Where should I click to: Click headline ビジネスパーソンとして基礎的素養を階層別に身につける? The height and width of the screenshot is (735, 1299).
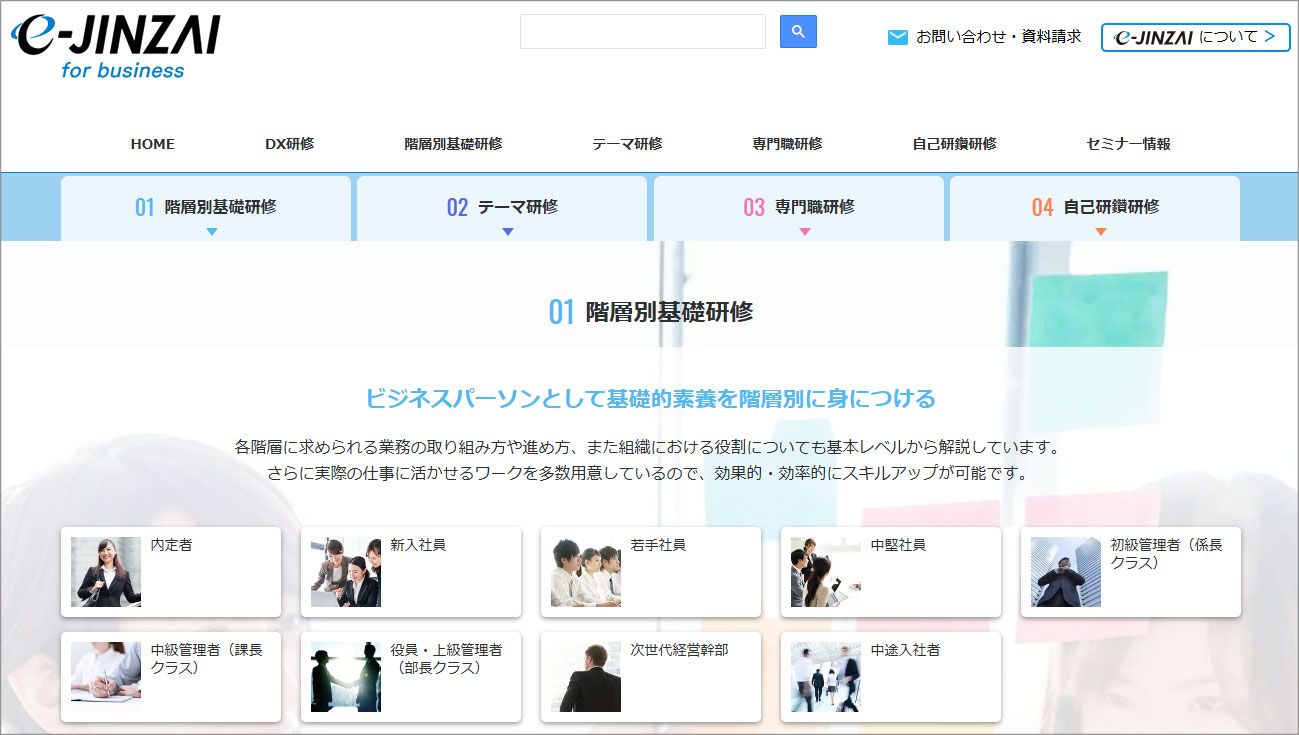(x=650, y=399)
